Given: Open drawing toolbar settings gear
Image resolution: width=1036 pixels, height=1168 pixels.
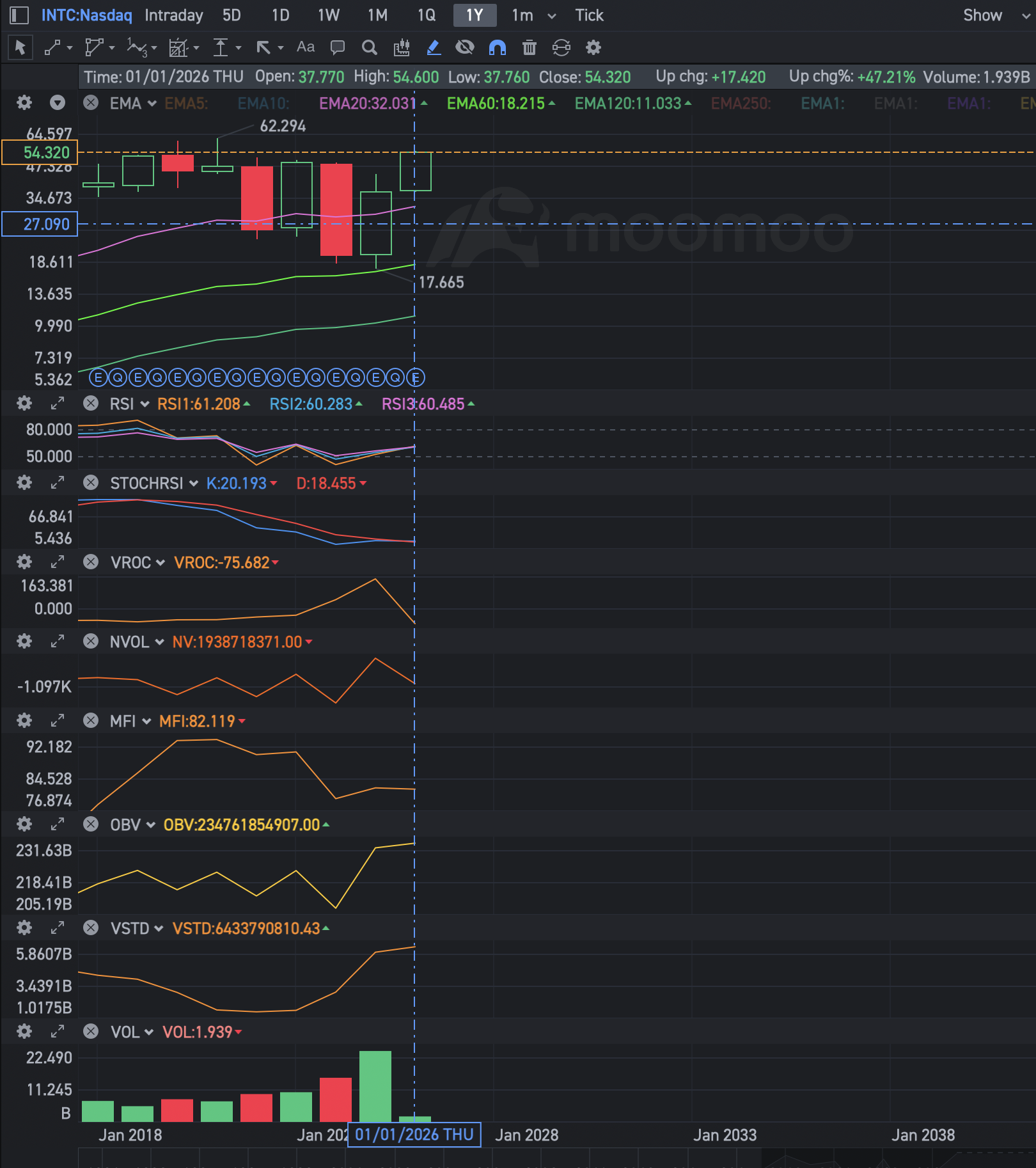Looking at the screenshot, I should click(x=593, y=47).
